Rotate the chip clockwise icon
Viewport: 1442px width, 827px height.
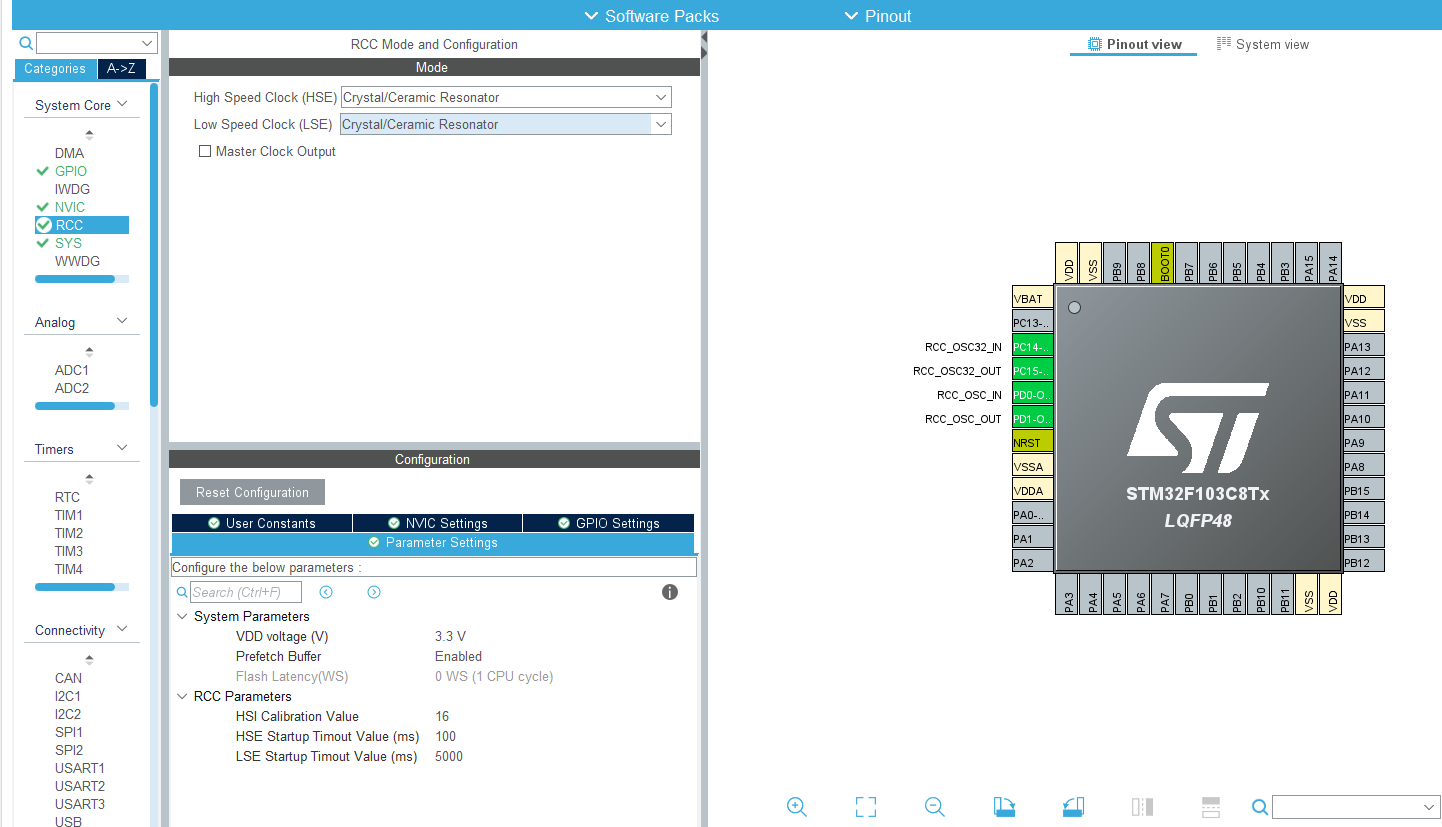point(1004,807)
